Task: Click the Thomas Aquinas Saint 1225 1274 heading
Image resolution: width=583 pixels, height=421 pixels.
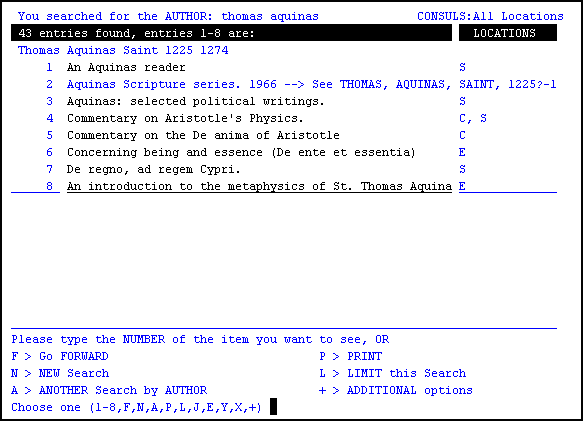Action: coord(123,50)
